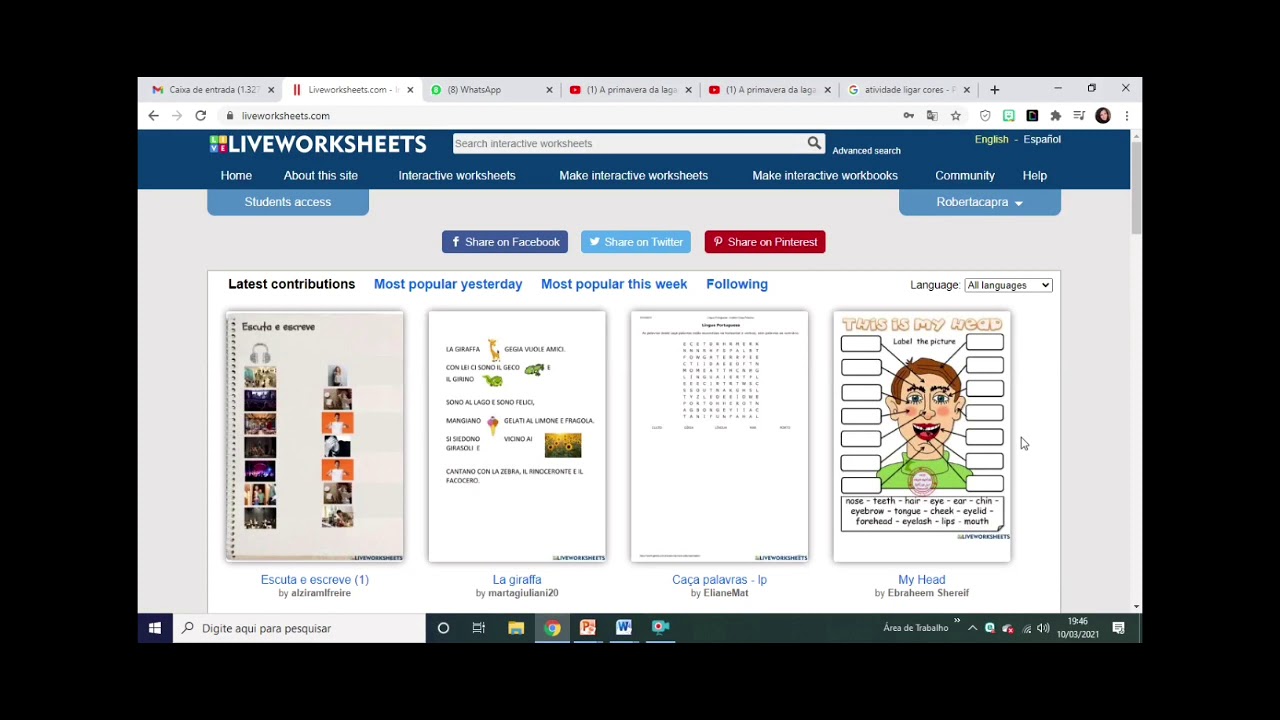
Task: Open notification center icon
Action: click(x=1119, y=628)
